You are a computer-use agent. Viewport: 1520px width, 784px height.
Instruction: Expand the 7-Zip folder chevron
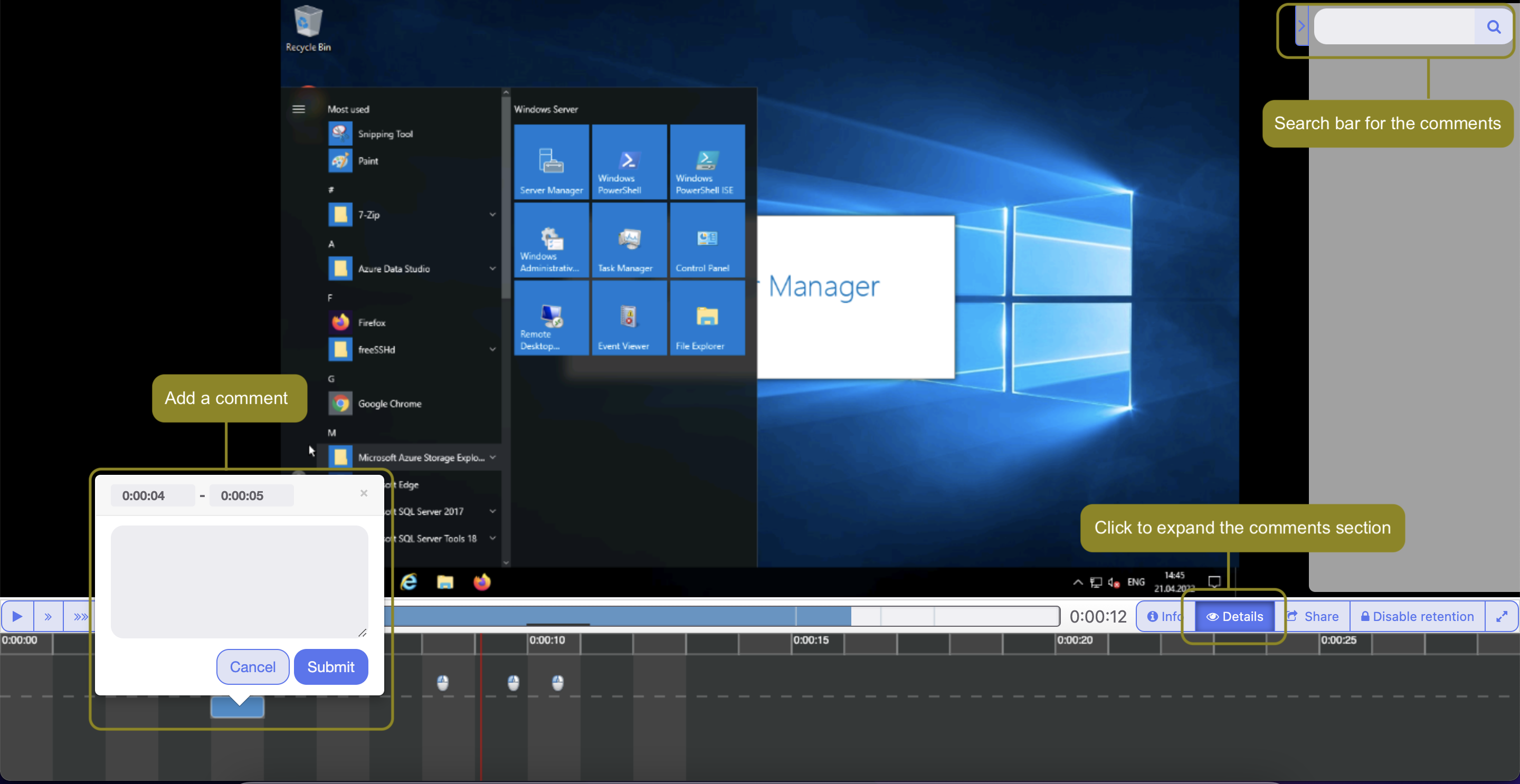click(x=492, y=214)
